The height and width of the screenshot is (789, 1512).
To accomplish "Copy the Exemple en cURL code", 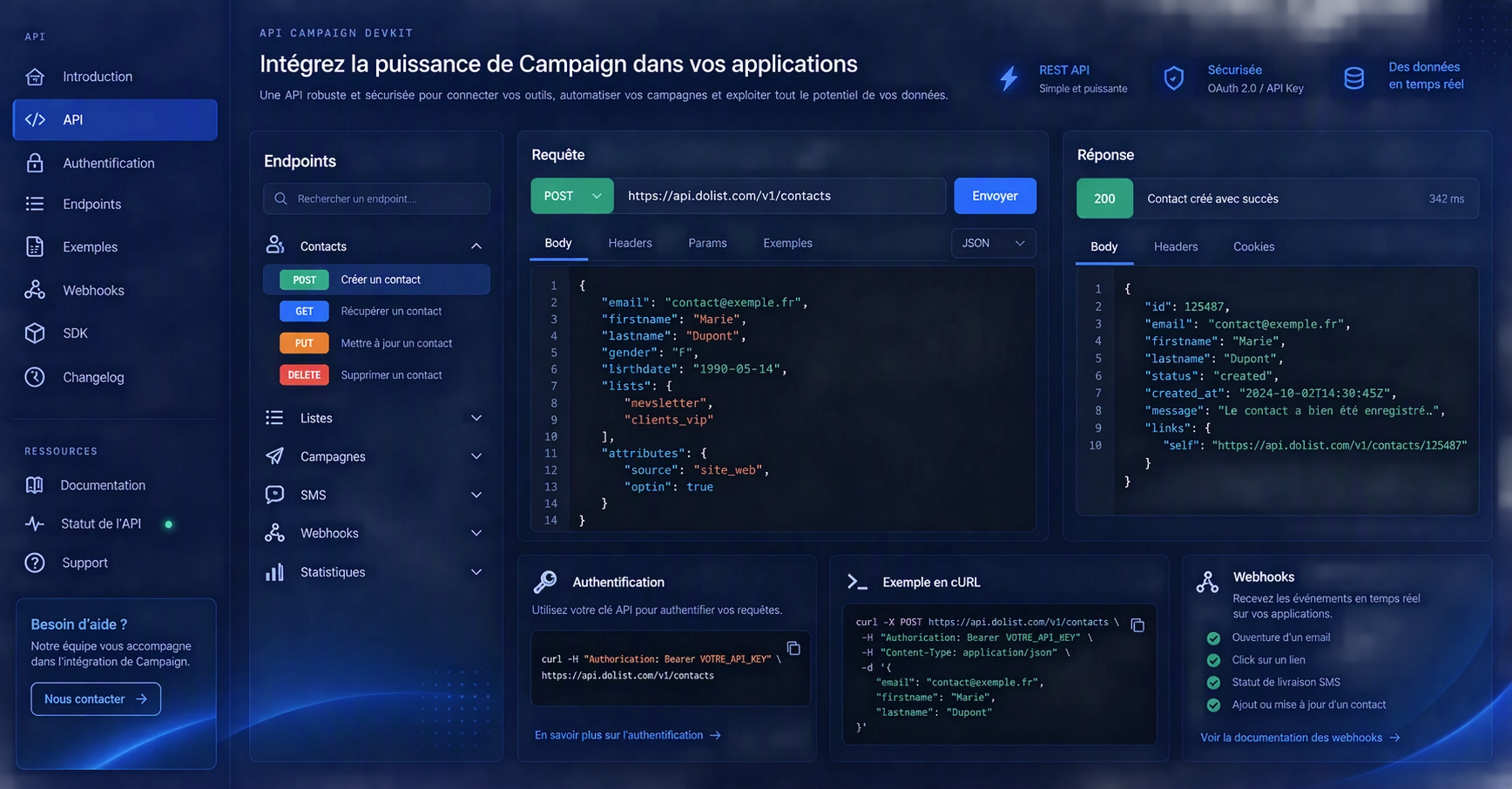I will [1137, 625].
